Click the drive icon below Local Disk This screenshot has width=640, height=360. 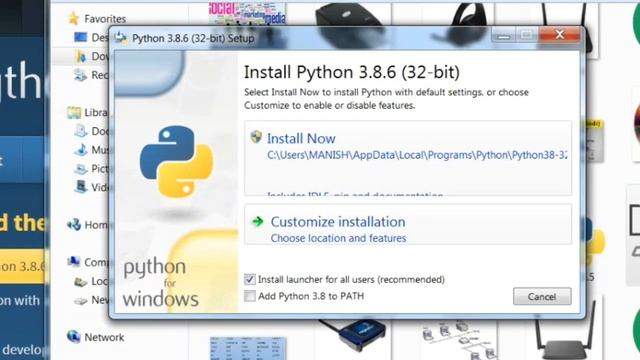click(81, 300)
